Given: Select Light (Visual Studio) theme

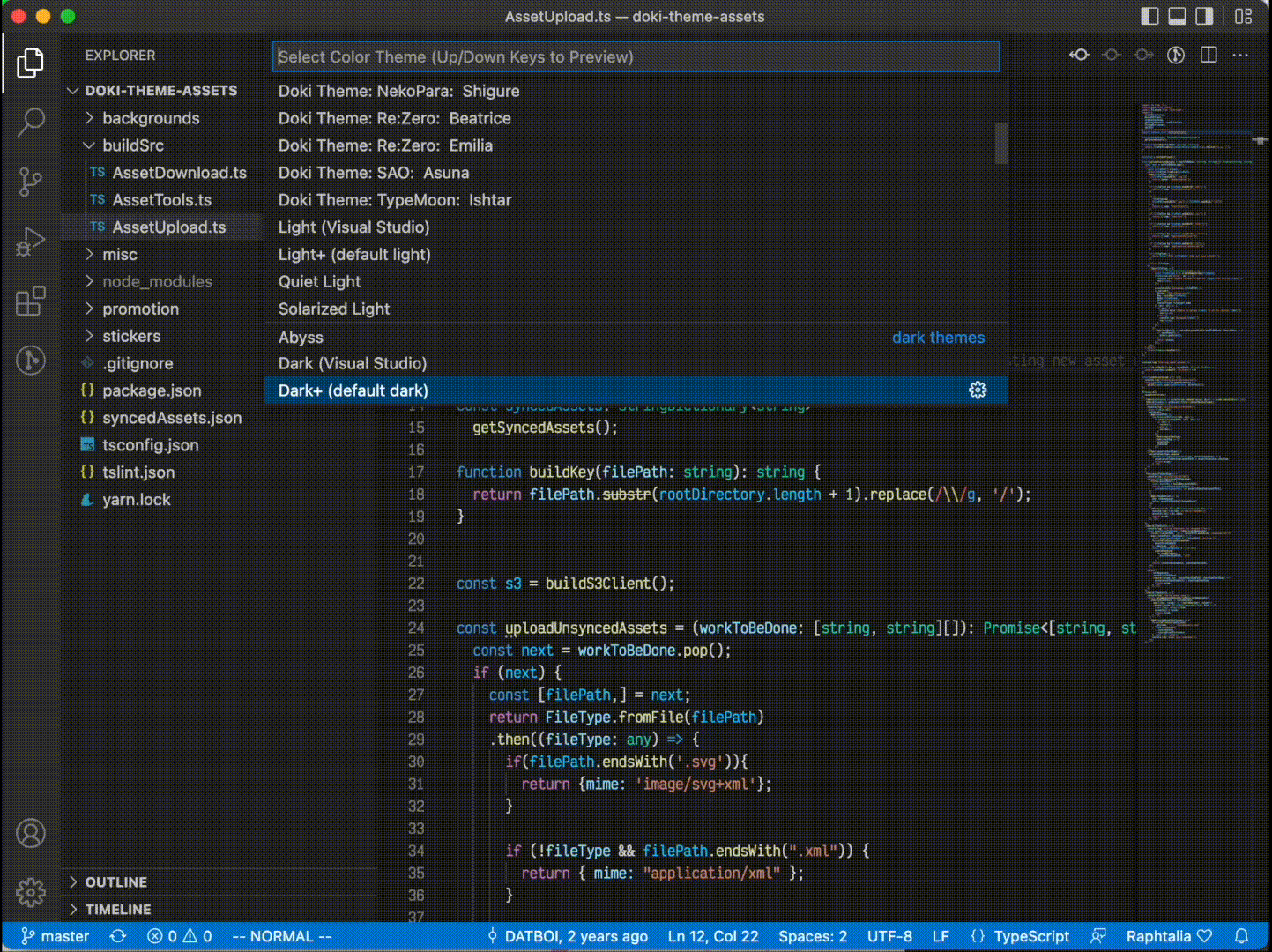Looking at the screenshot, I should 636,228.
